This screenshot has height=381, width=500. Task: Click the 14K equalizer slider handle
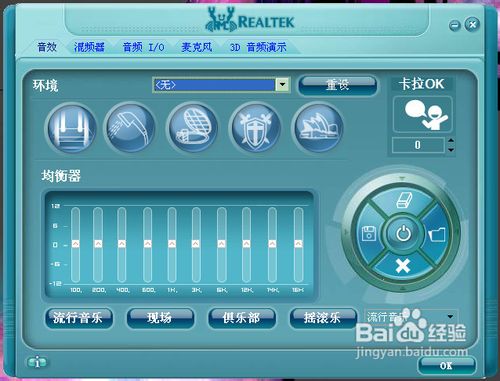click(272, 244)
